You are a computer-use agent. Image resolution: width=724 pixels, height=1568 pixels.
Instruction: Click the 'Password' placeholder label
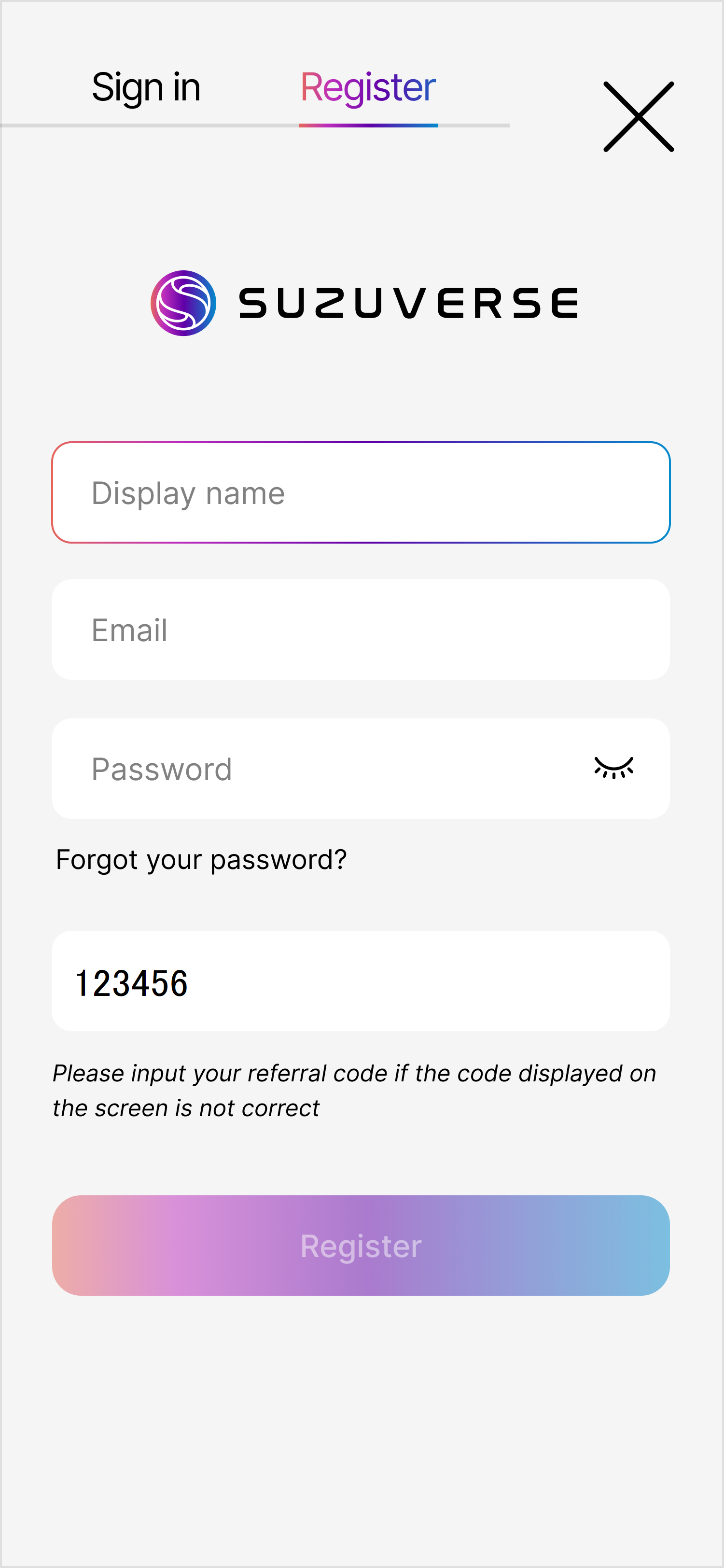pyautogui.click(x=162, y=770)
